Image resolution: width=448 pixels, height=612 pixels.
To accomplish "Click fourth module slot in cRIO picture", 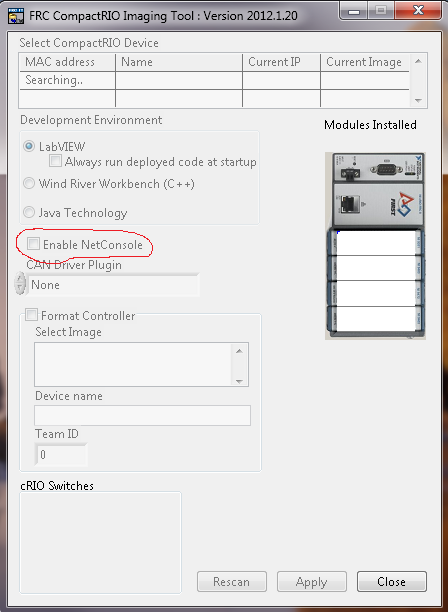I will [x=375, y=318].
